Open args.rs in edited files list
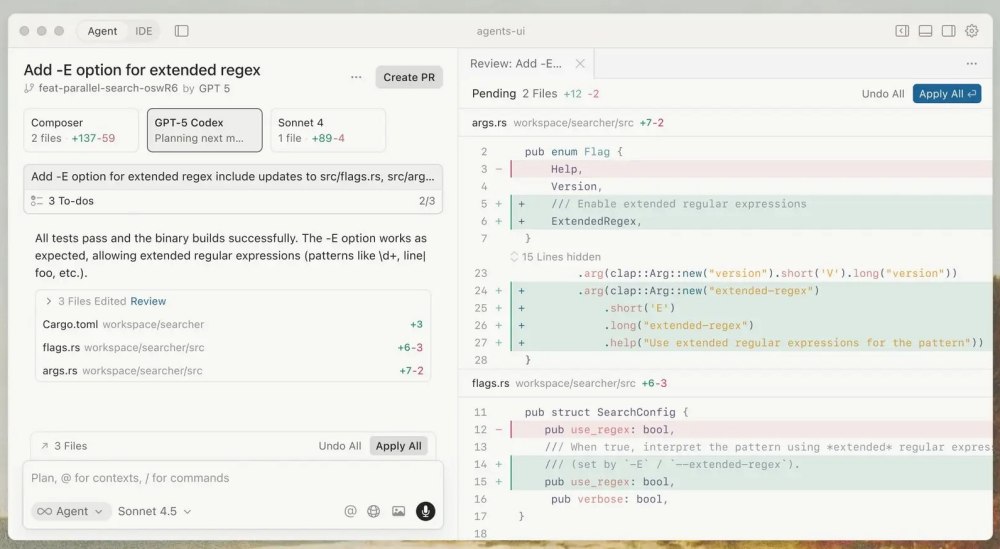The width and height of the screenshot is (1000, 549). [x=233, y=370]
